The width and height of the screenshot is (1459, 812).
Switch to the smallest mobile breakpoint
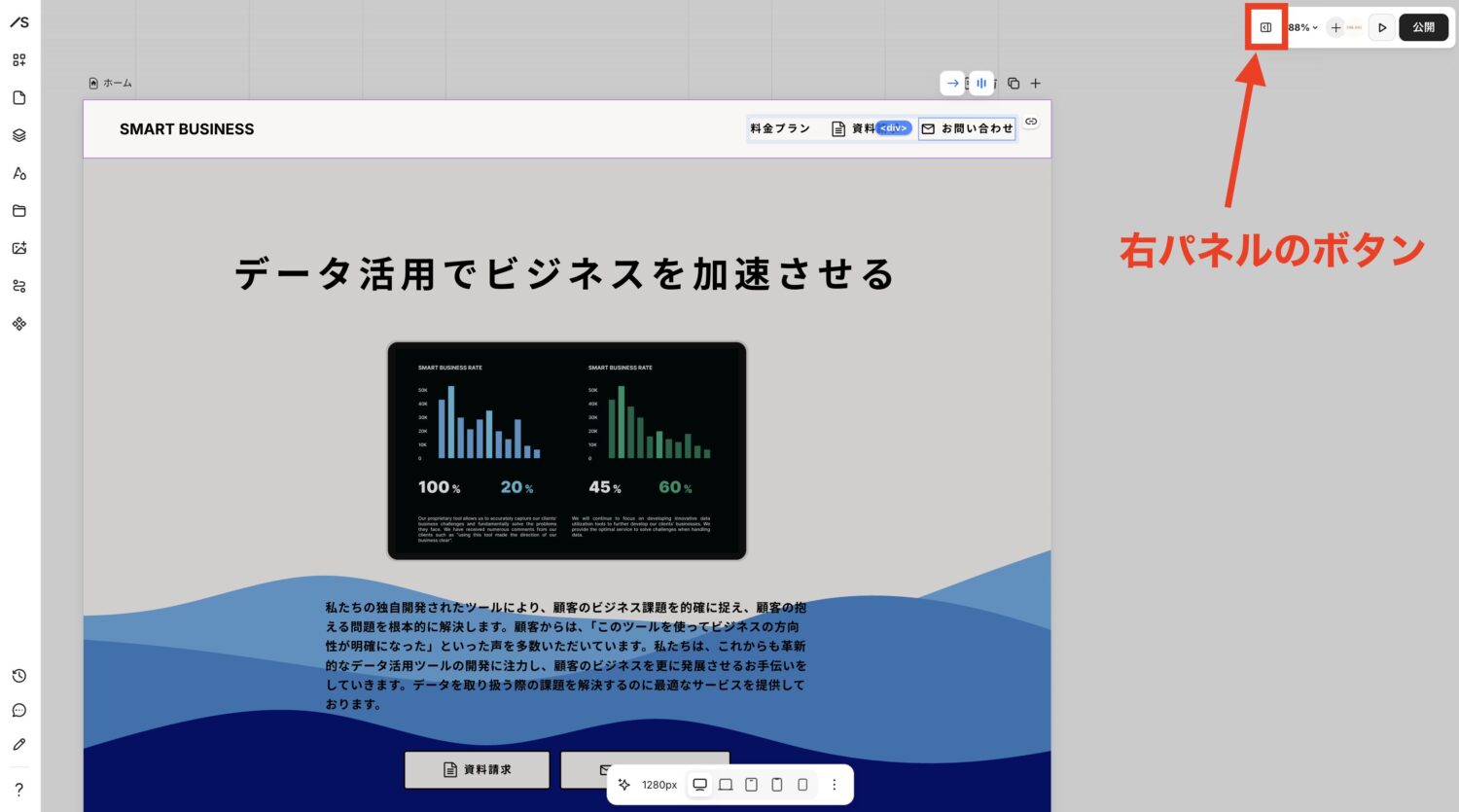coord(802,785)
